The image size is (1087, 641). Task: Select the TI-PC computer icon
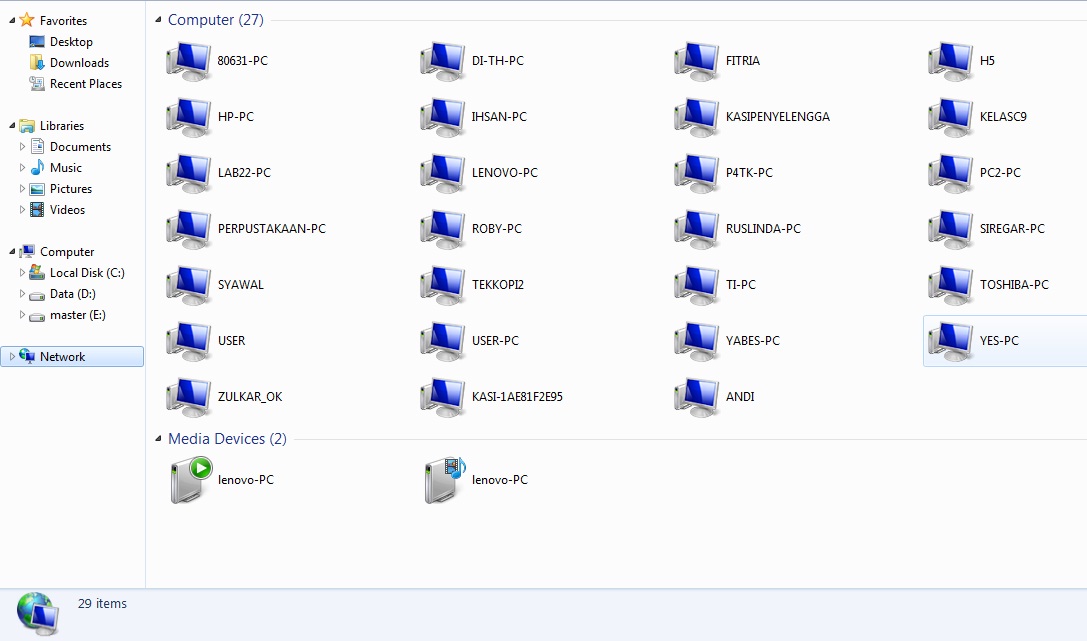[x=697, y=286]
